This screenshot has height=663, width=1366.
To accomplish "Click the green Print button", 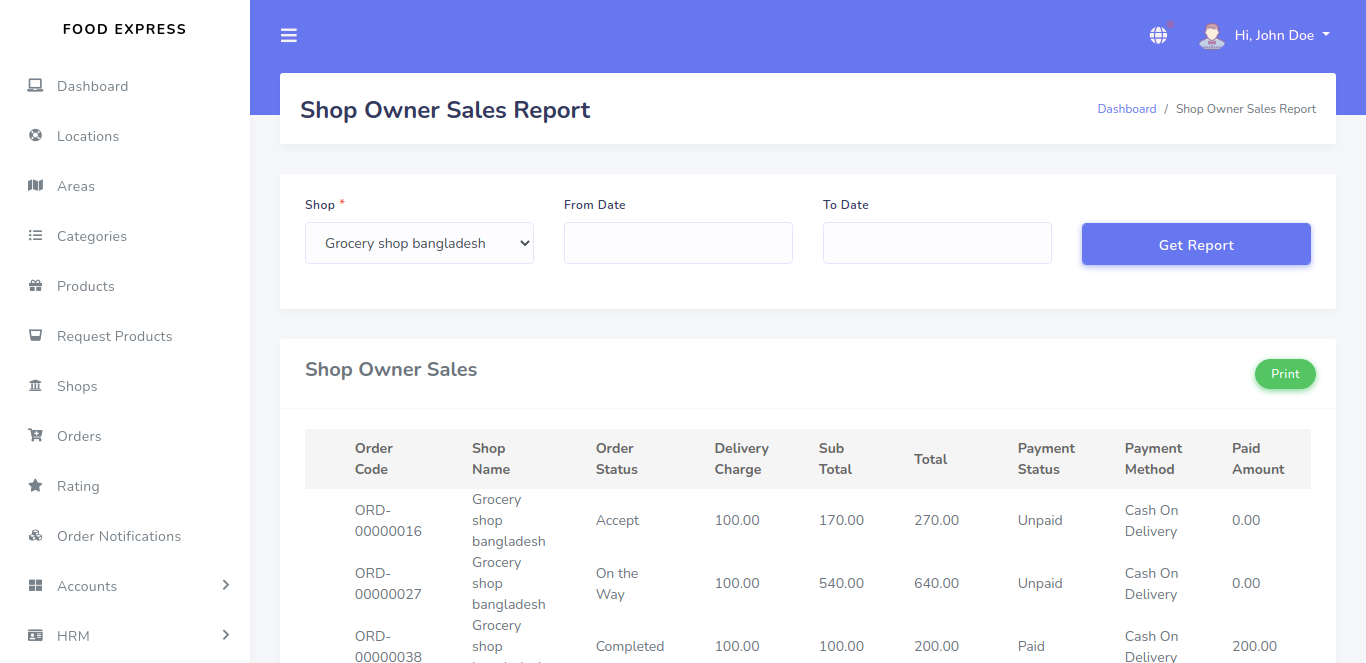I will pos(1285,374).
